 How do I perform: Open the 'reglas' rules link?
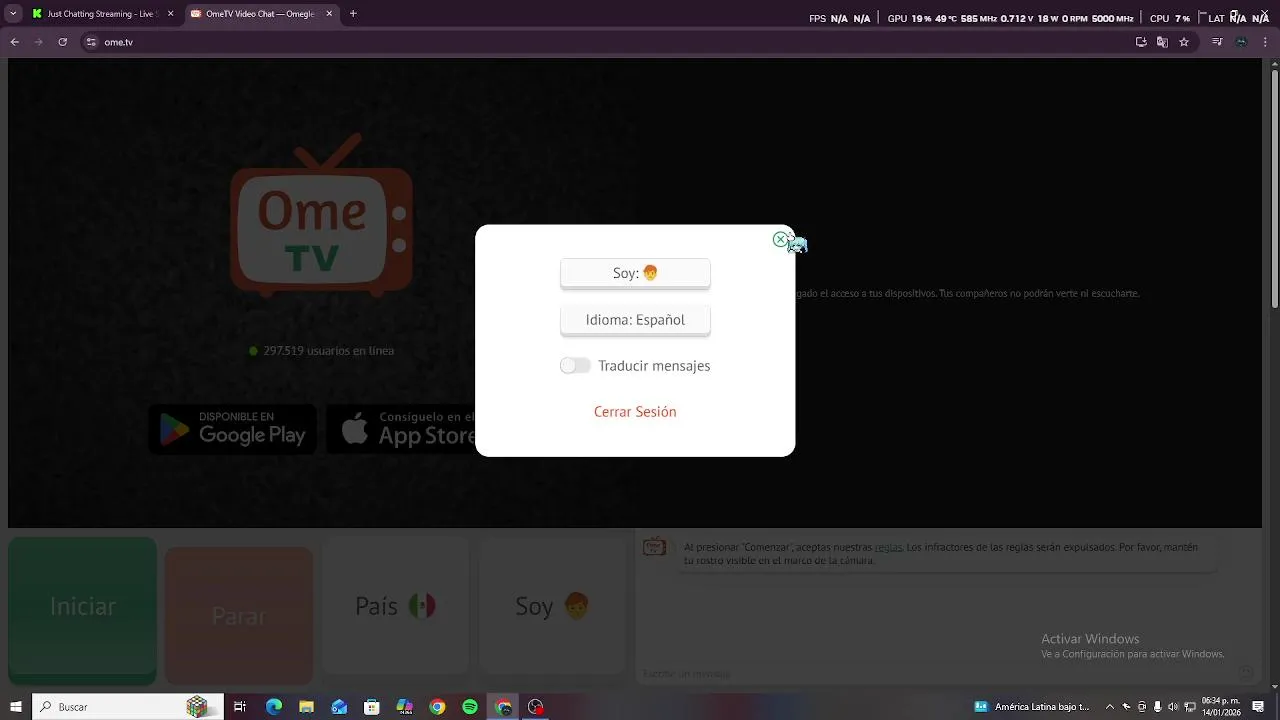pos(888,548)
